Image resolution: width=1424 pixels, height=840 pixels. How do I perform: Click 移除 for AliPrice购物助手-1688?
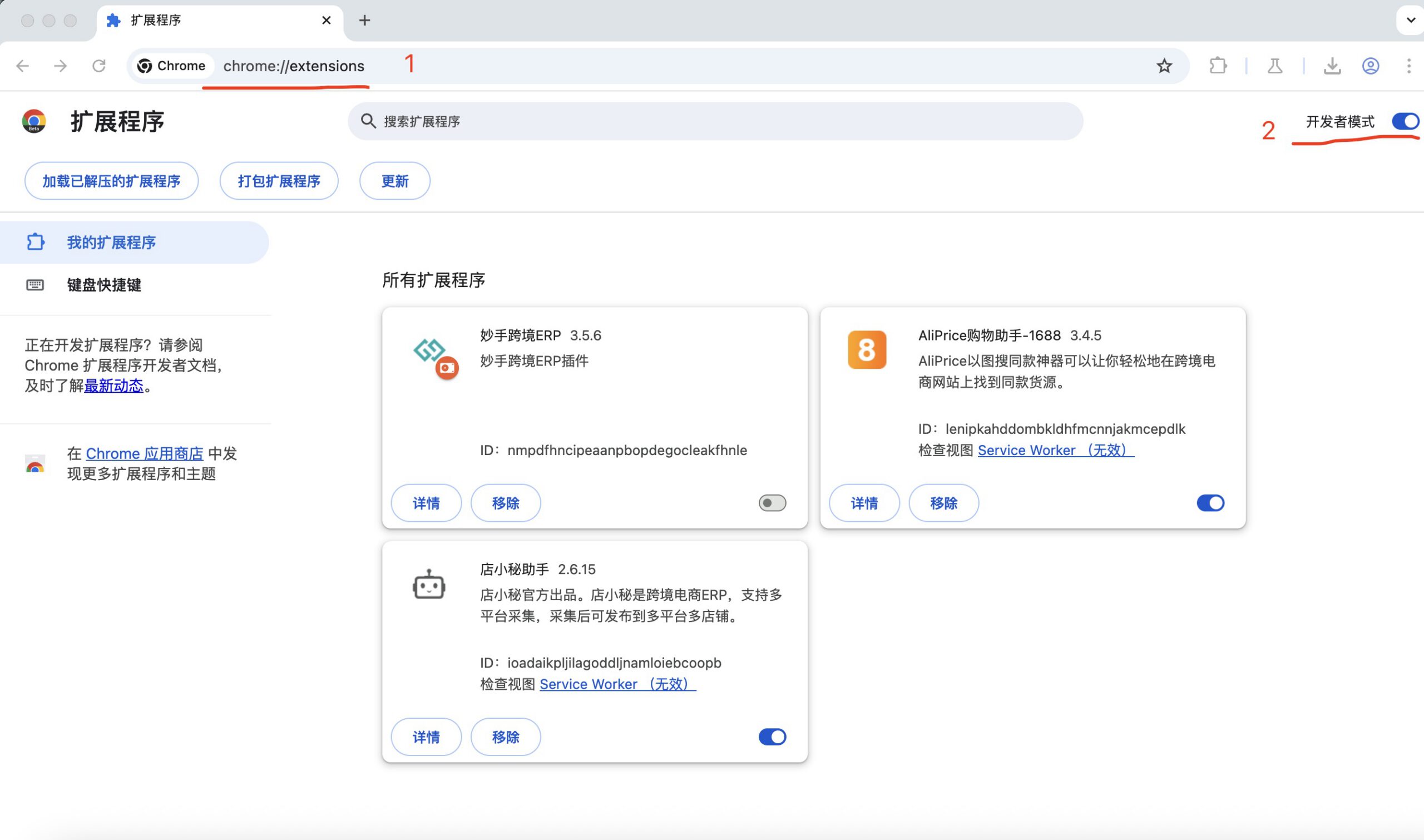943,503
